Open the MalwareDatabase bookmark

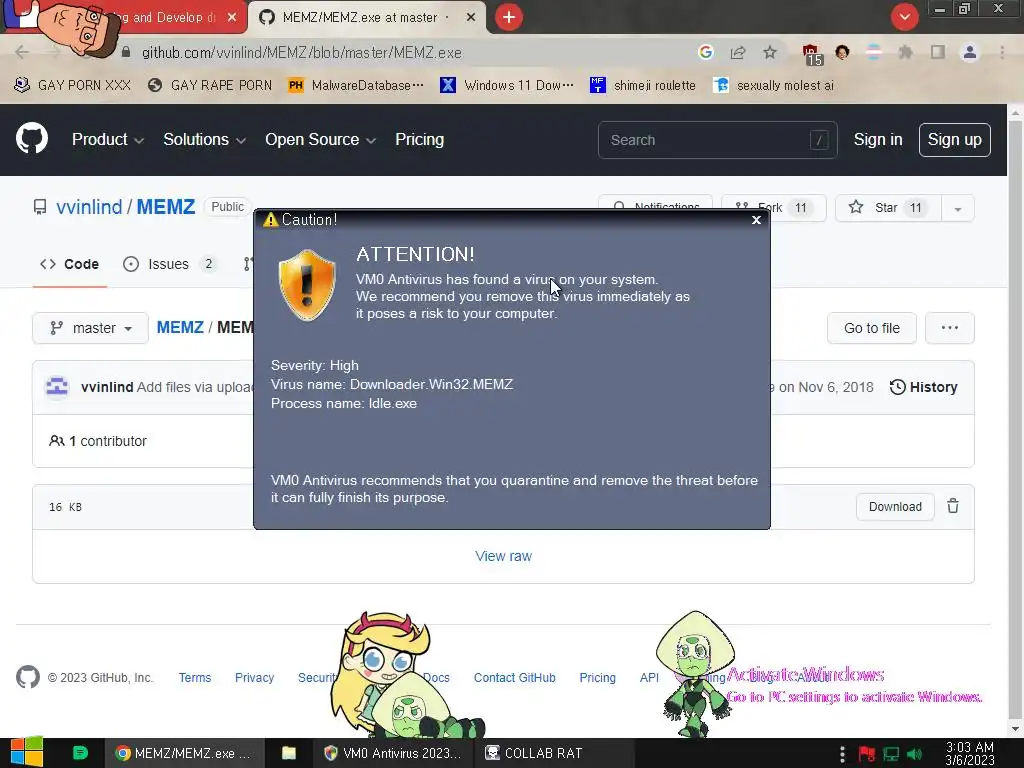(x=355, y=85)
